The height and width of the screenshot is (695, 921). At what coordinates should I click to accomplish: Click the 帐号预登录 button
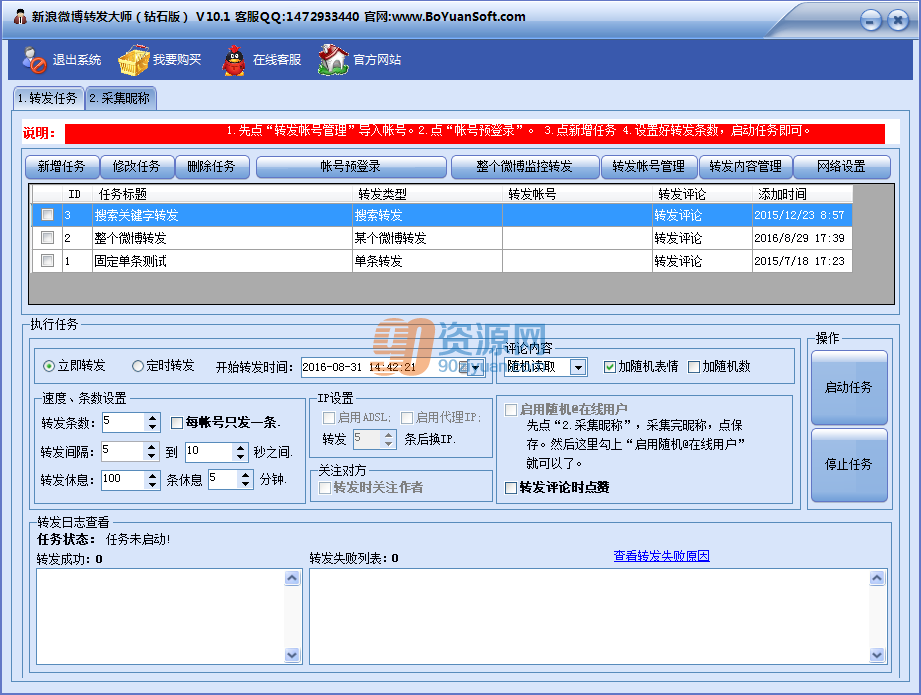coord(351,167)
